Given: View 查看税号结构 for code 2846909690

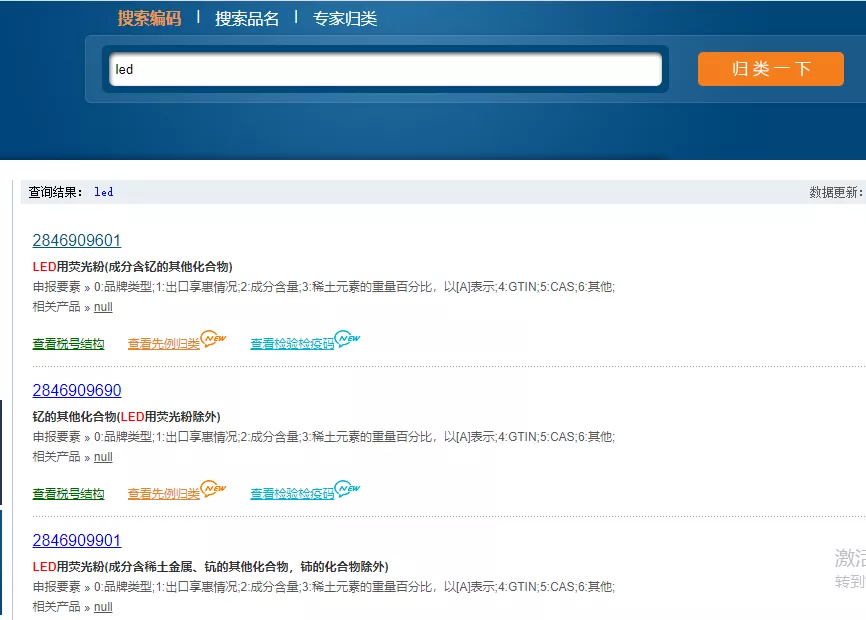Looking at the screenshot, I should tap(68, 494).
